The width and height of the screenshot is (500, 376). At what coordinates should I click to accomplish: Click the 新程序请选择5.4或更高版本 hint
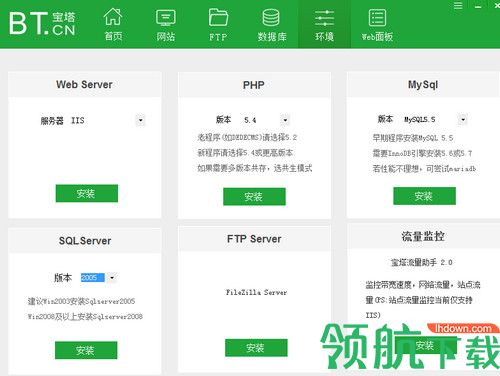(x=245, y=153)
